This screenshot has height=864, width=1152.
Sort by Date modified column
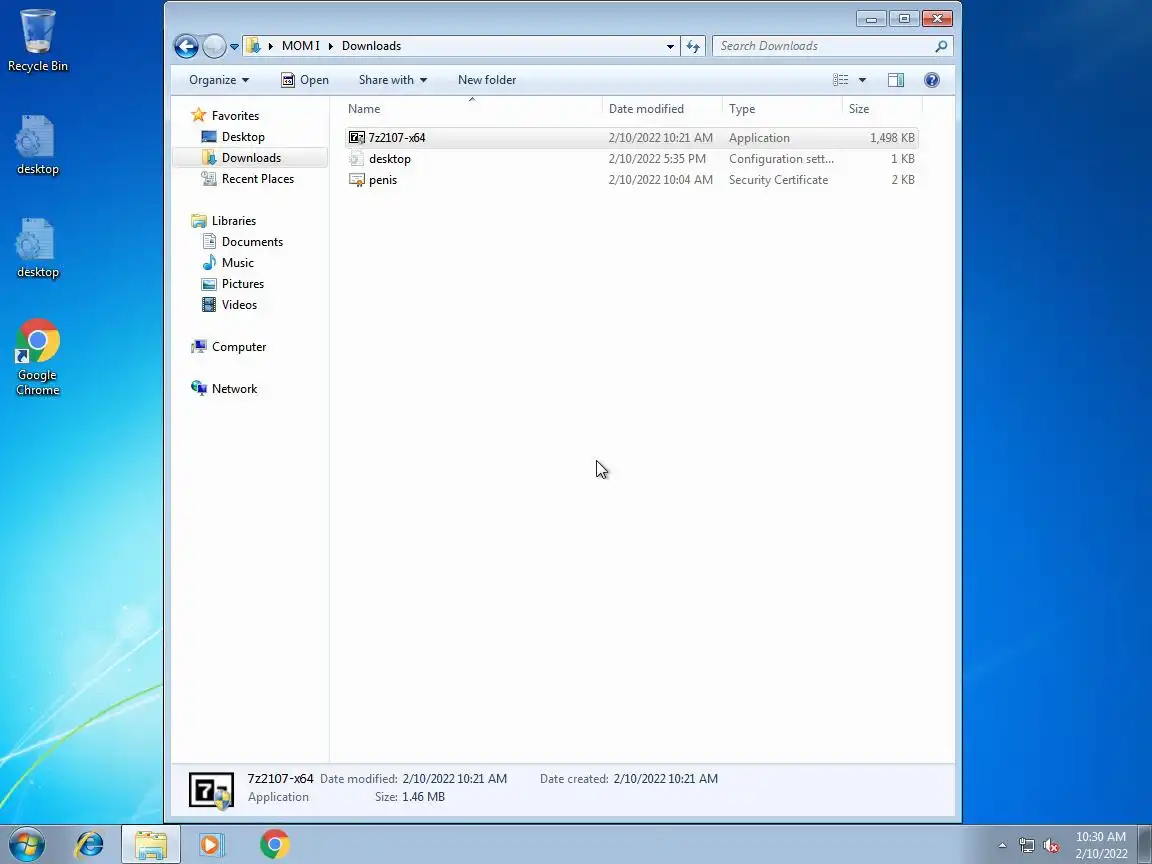pyautogui.click(x=663, y=109)
